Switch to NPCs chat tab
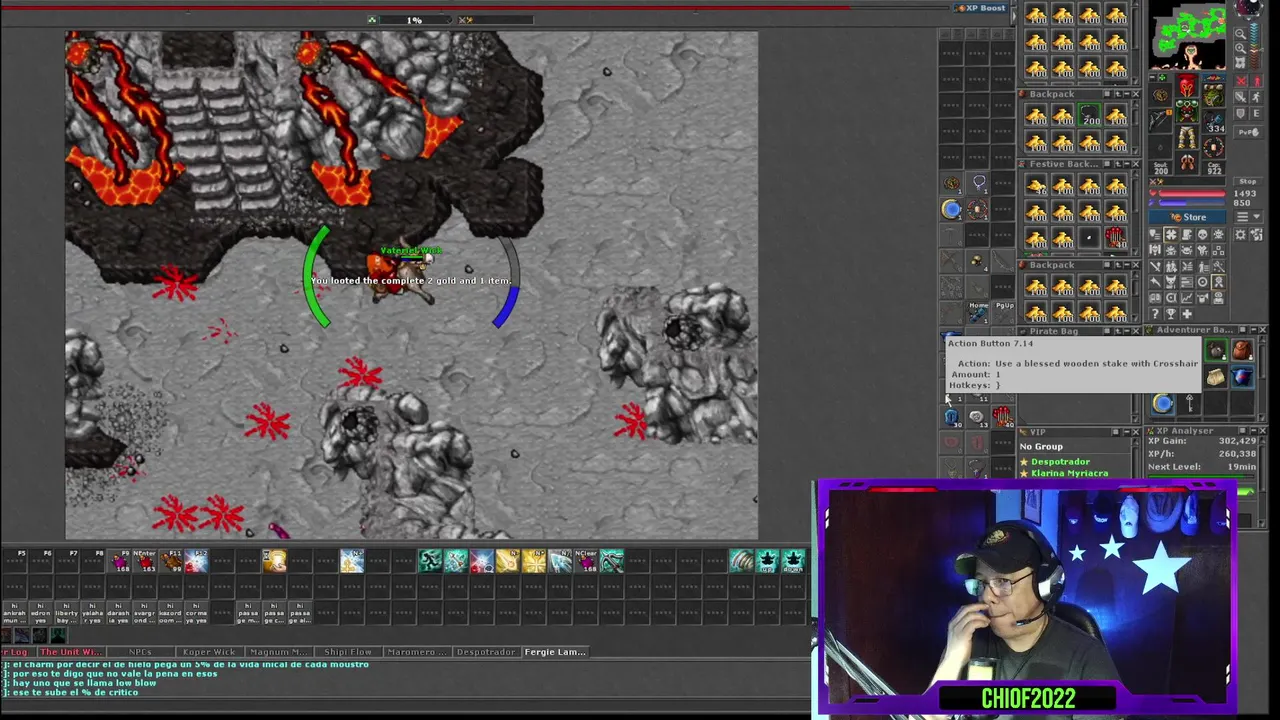Image resolution: width=1280 pixels, height=720 pixels. (140, 652)
